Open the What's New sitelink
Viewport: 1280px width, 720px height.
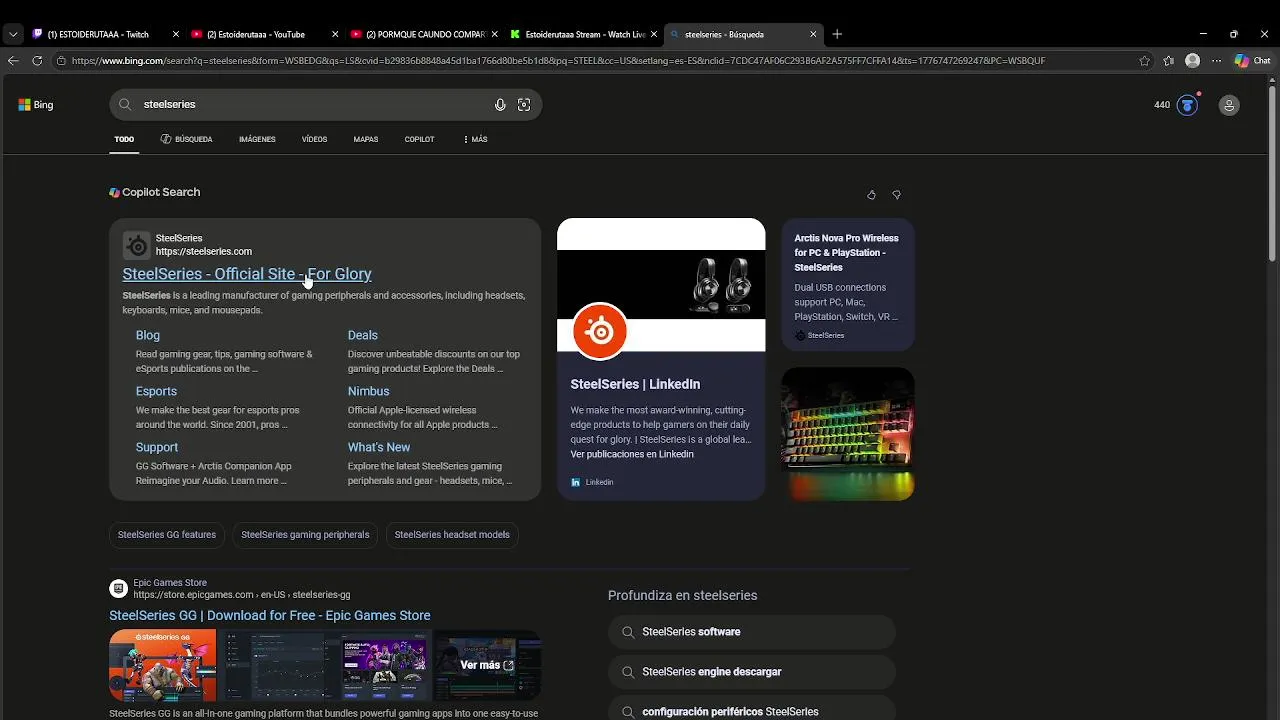tap(379, 447)
